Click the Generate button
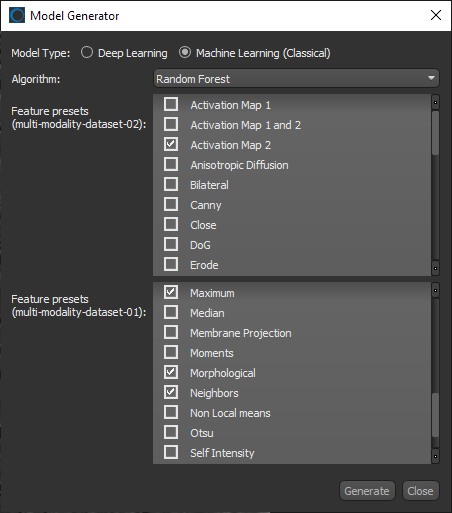 [x=367, y=491]
